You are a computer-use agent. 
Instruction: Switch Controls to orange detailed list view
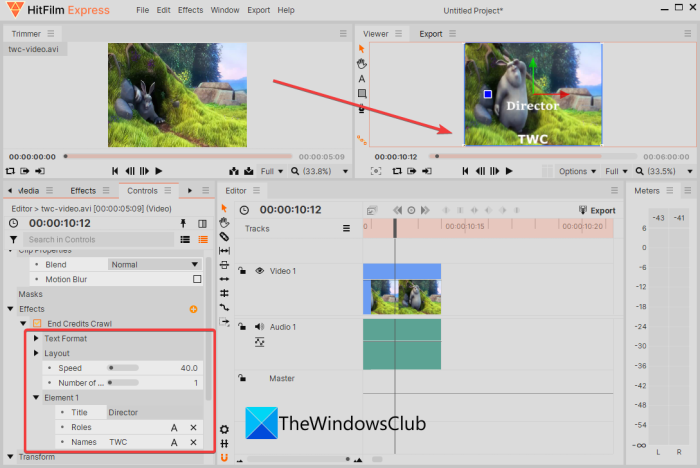point(203,240)
